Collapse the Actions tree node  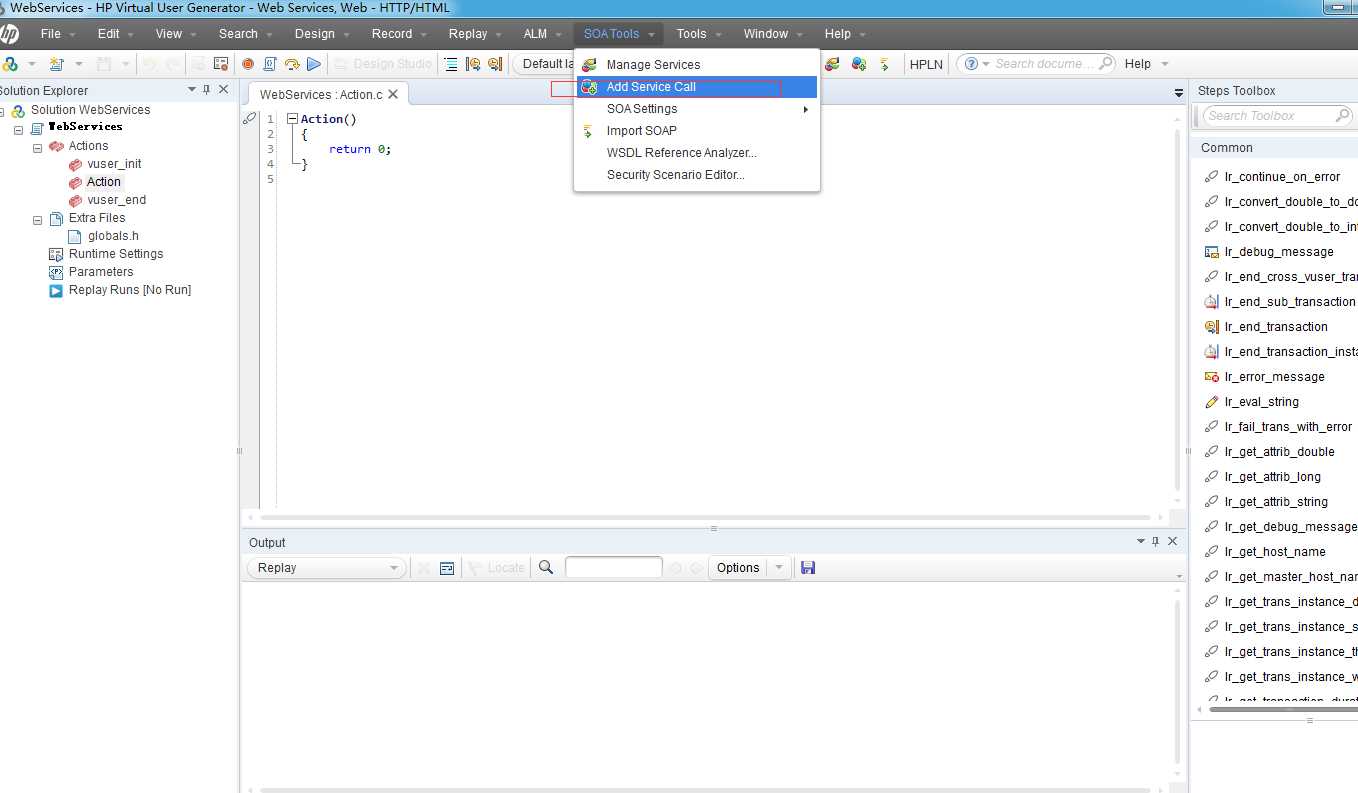(38, 147)
